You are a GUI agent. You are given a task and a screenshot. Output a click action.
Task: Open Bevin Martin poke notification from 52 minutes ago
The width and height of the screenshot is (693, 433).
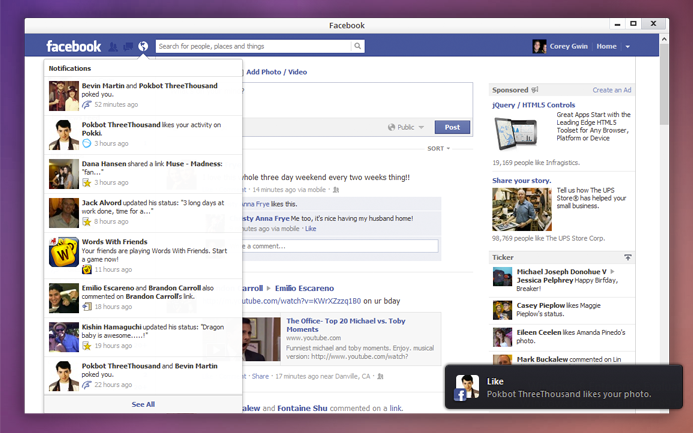point(143,96)
